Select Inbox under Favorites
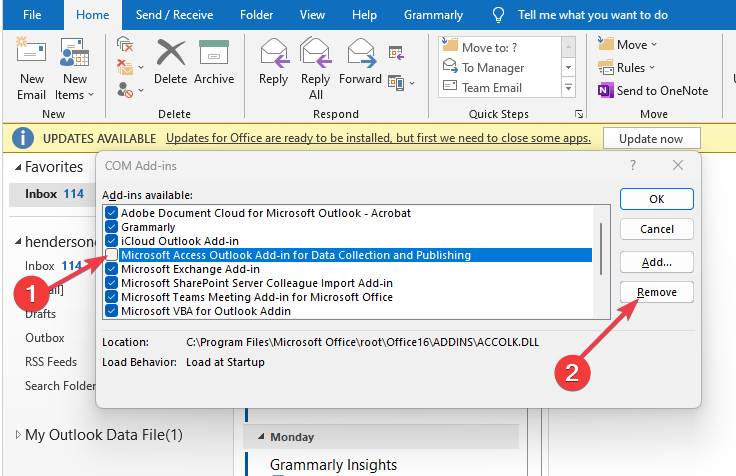 click(54, 194)
